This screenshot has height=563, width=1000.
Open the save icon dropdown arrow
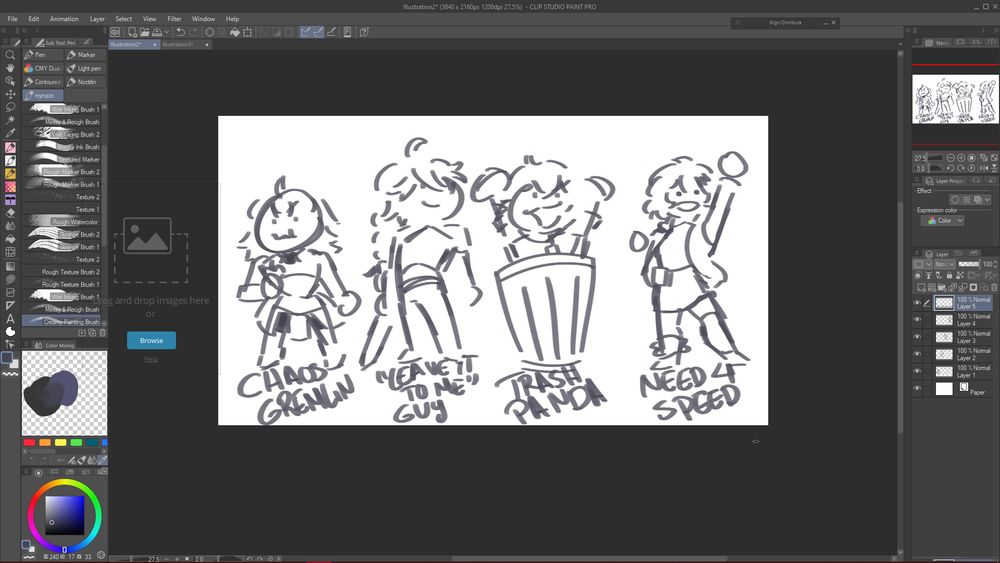[x=167, y=32]
